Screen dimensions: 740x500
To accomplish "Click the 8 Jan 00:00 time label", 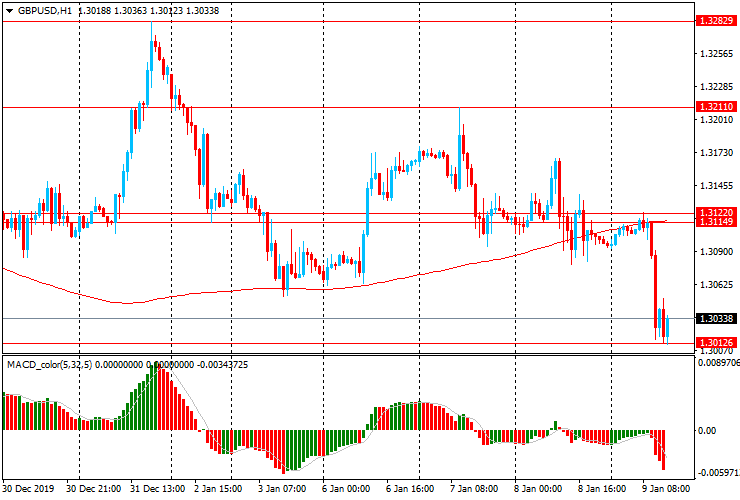I will coord(538,489).
